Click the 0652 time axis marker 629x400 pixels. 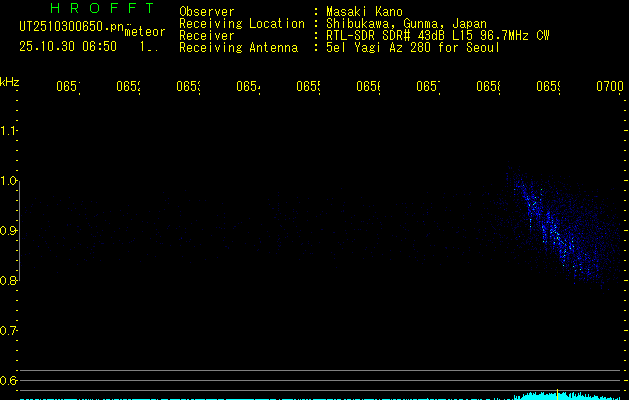[x=128, y=86]
